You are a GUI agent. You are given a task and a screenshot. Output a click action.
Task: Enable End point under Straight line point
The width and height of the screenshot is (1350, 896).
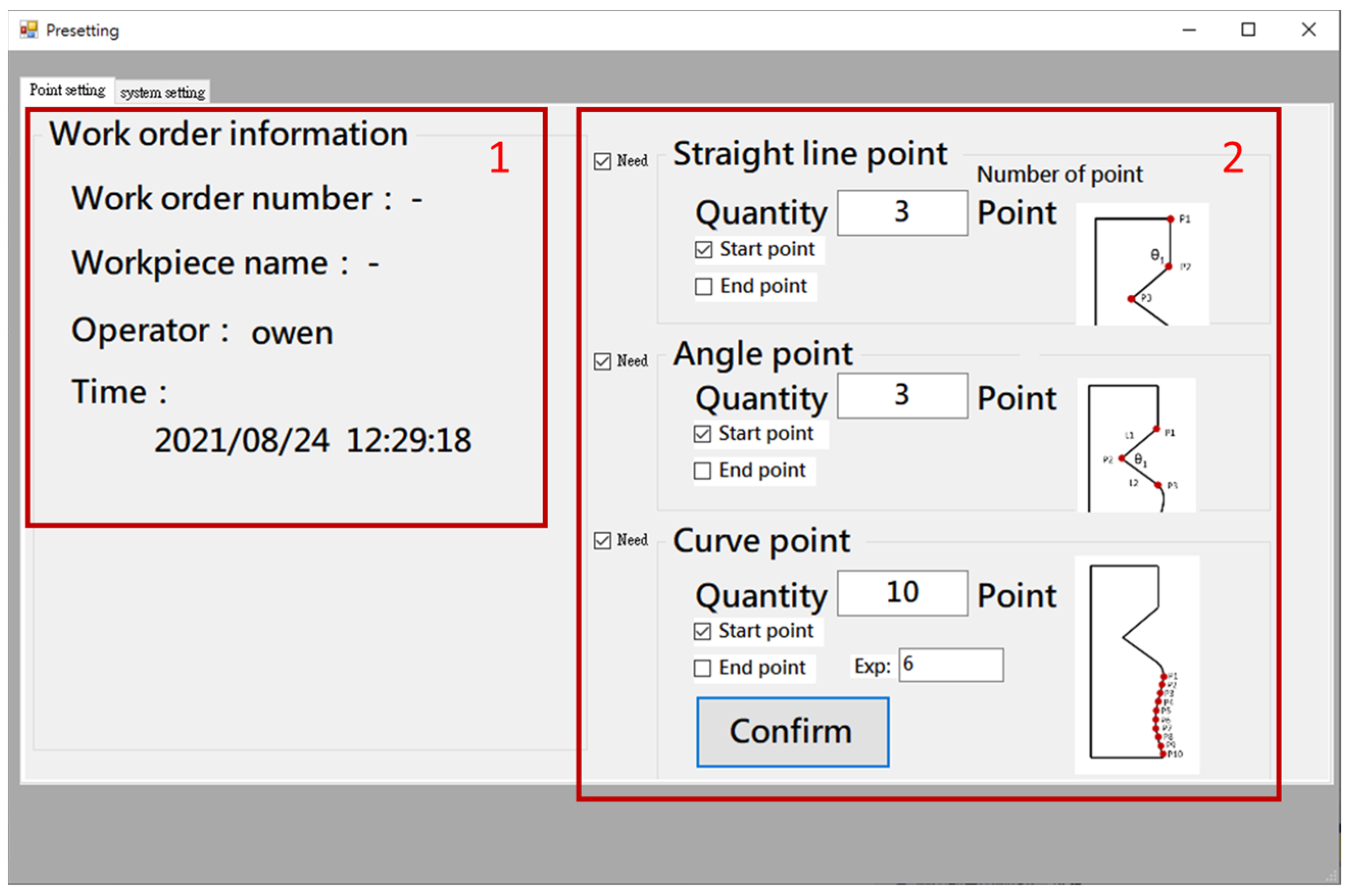coord(703,286)
